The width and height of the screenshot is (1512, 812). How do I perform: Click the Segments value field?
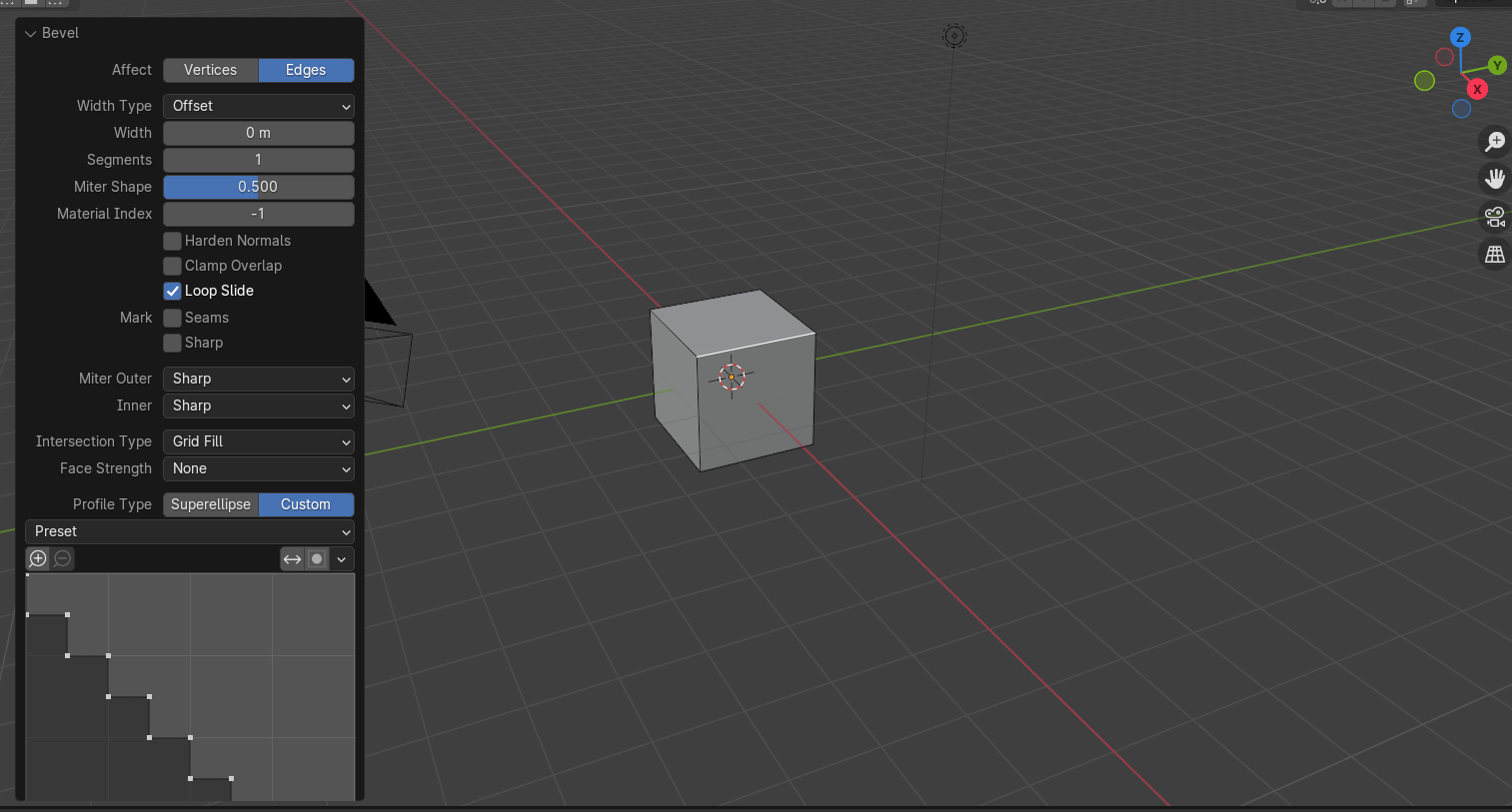[259, 160]
